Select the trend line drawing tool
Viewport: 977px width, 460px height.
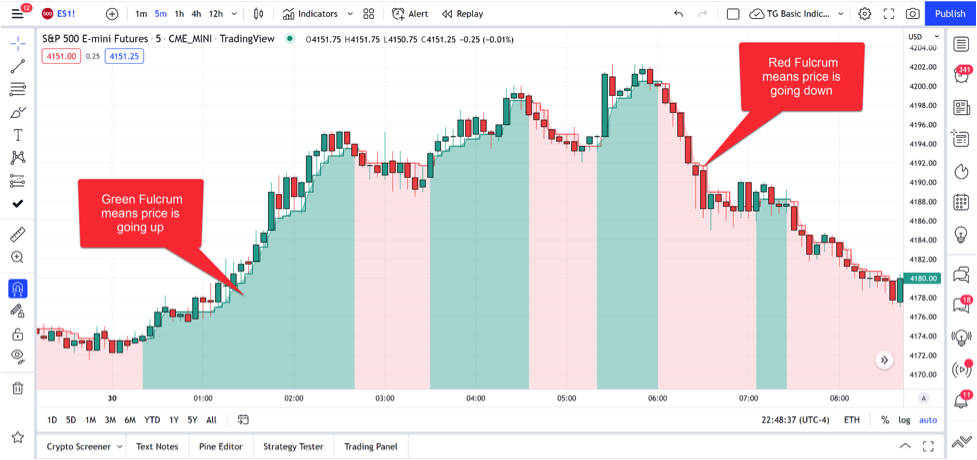click(18, 66)
